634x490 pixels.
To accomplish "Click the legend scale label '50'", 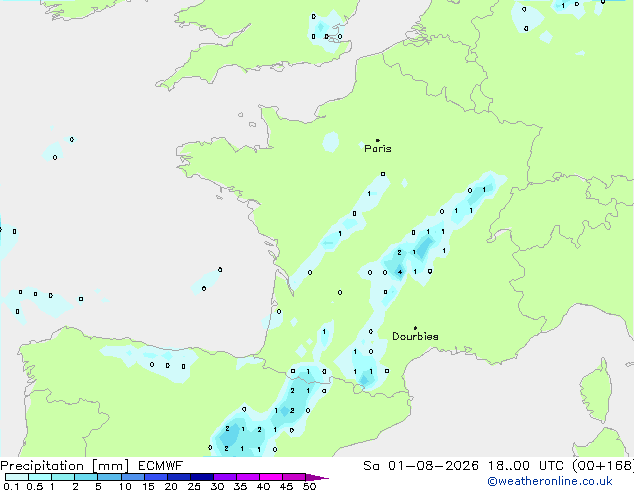I will pyautogui.click(x=309, y=486).
